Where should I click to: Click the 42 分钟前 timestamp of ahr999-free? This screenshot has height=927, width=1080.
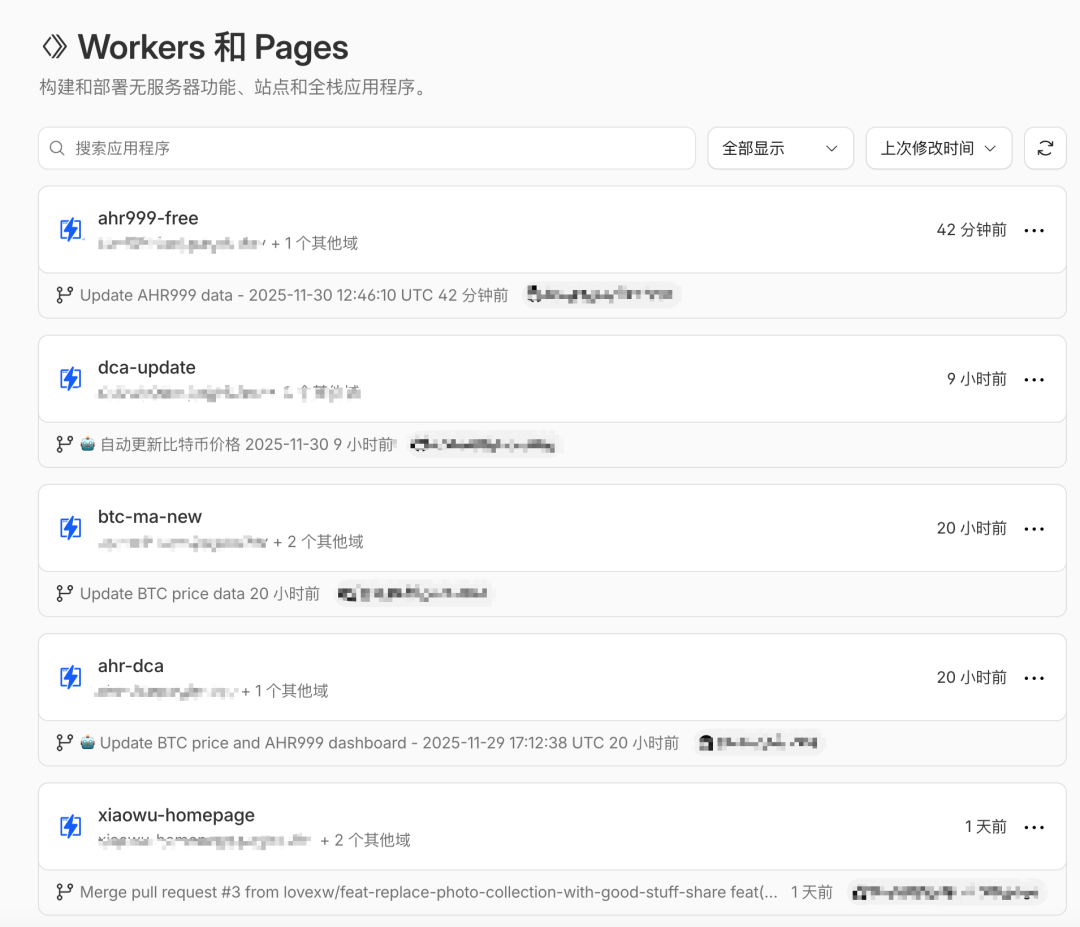click(971, 230)
